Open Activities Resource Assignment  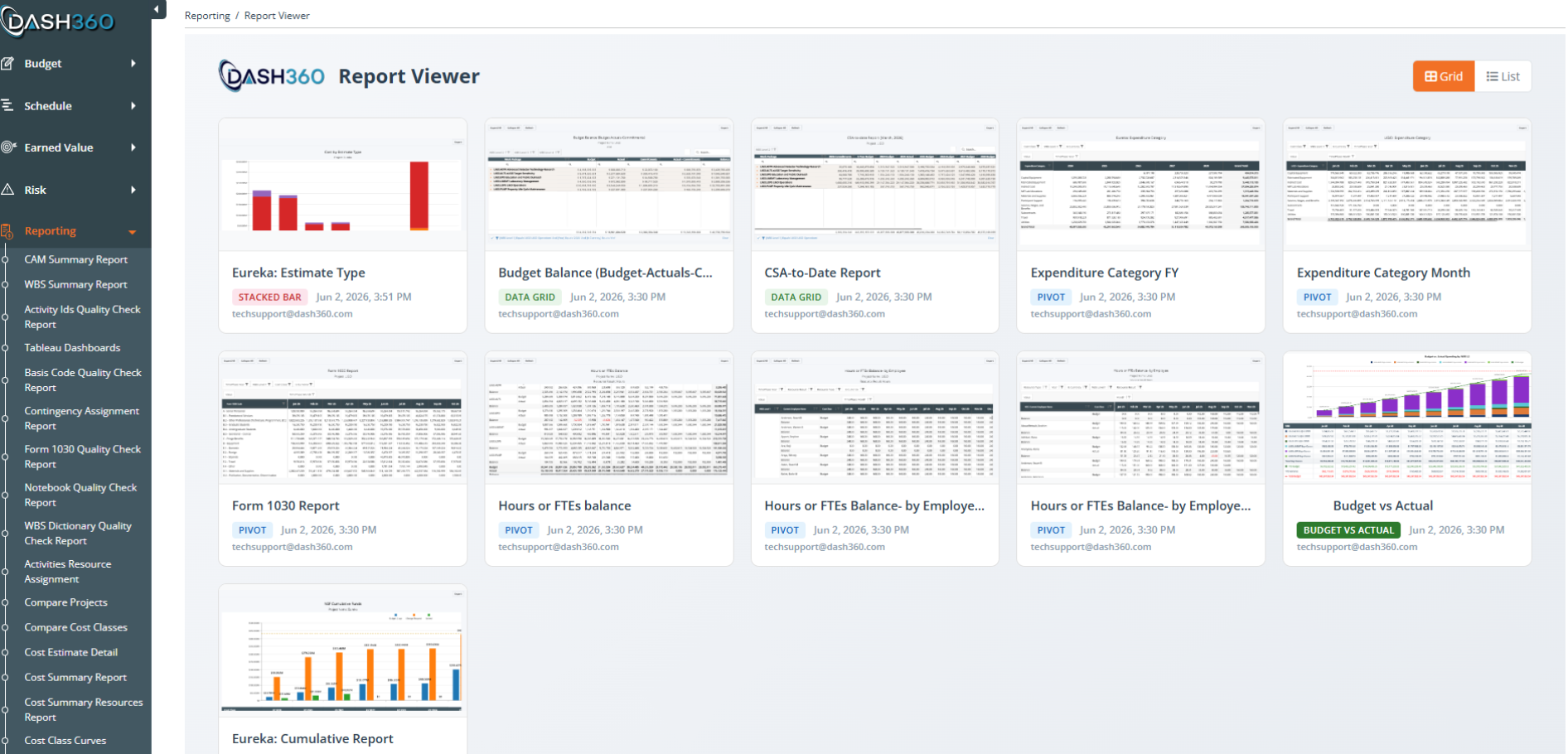click(68, 572)
